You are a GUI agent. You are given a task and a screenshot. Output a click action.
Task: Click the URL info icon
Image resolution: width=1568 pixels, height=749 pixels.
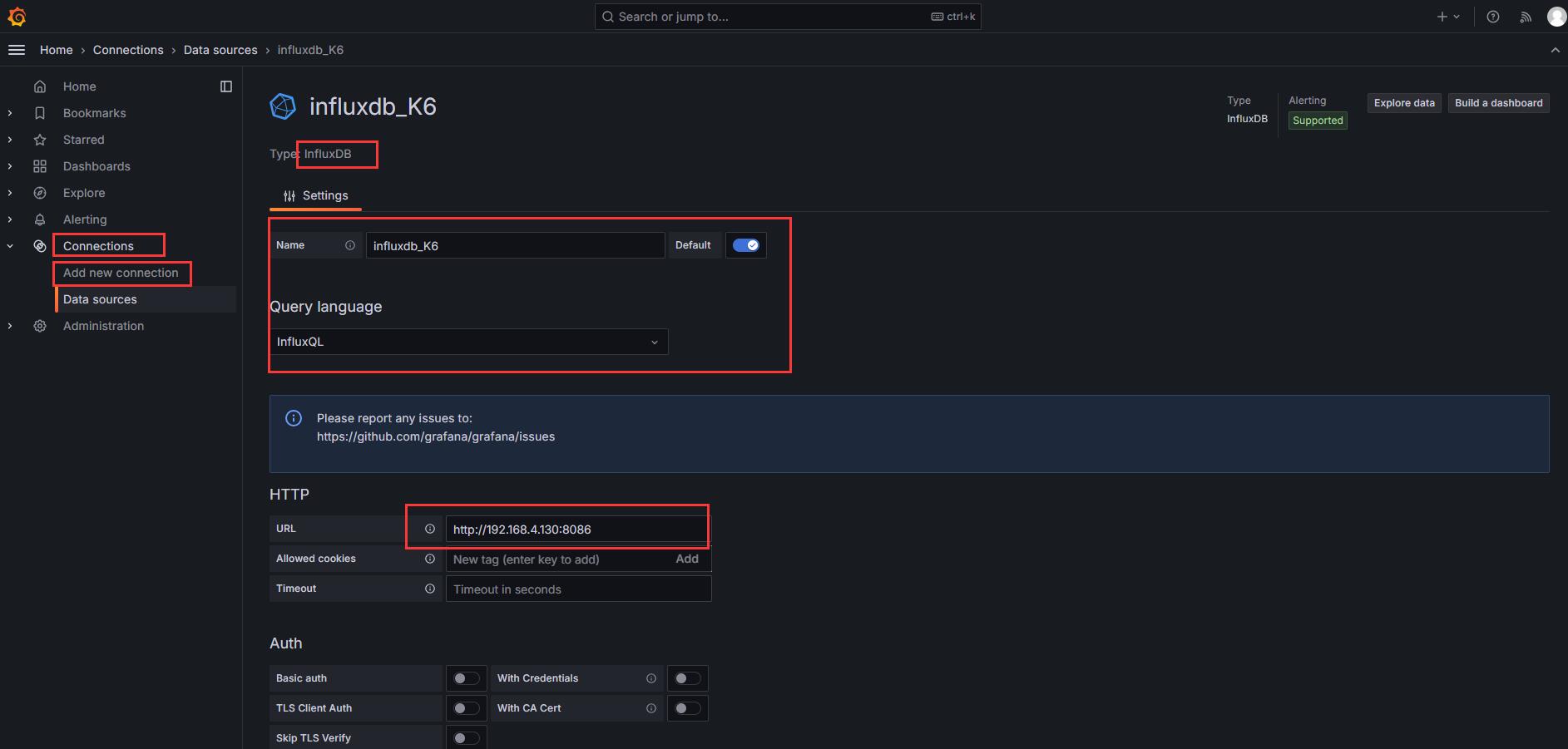tap(430, 529)
